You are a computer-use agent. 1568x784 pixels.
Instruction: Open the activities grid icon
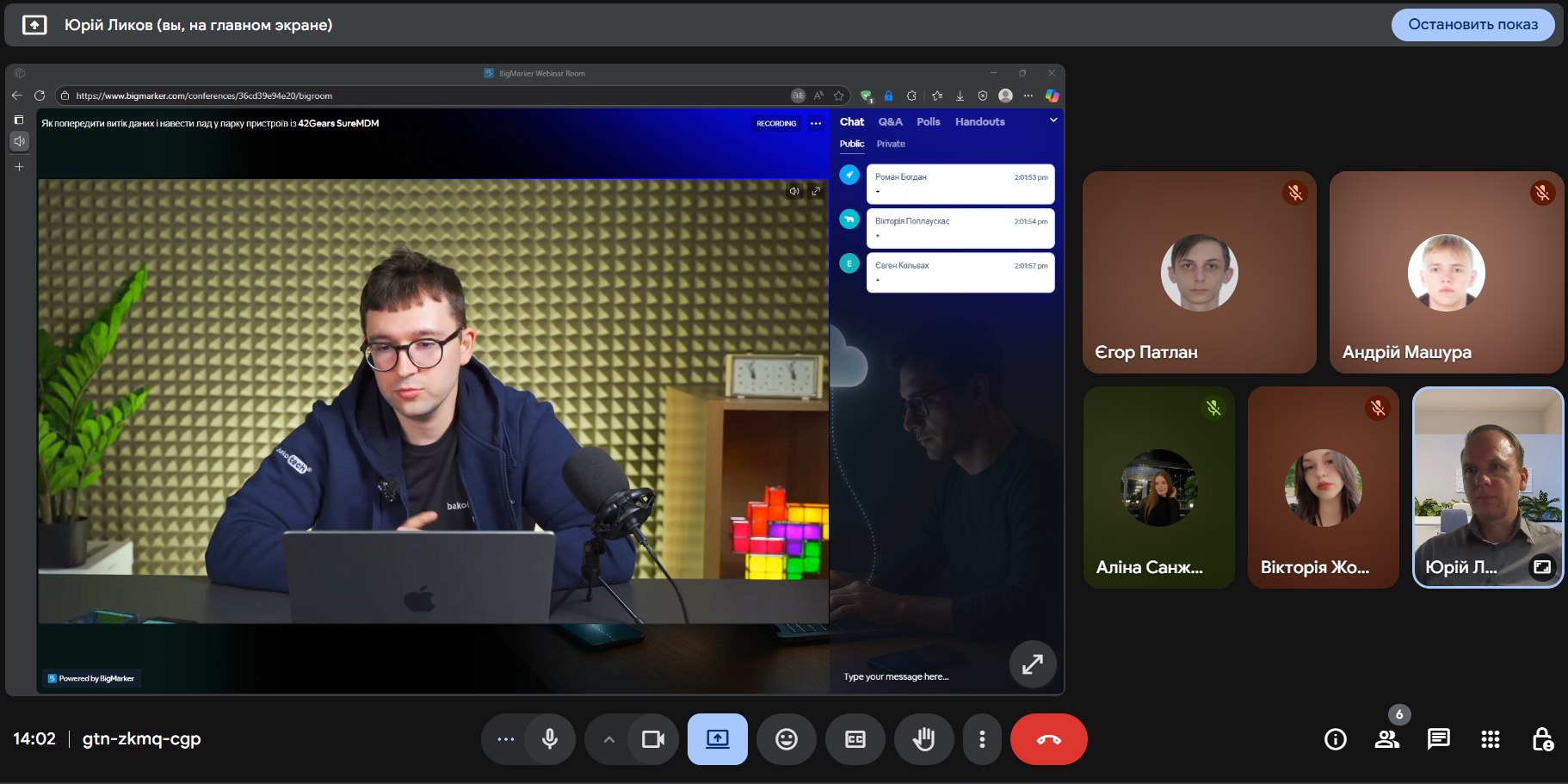(x=1490, y=739)
